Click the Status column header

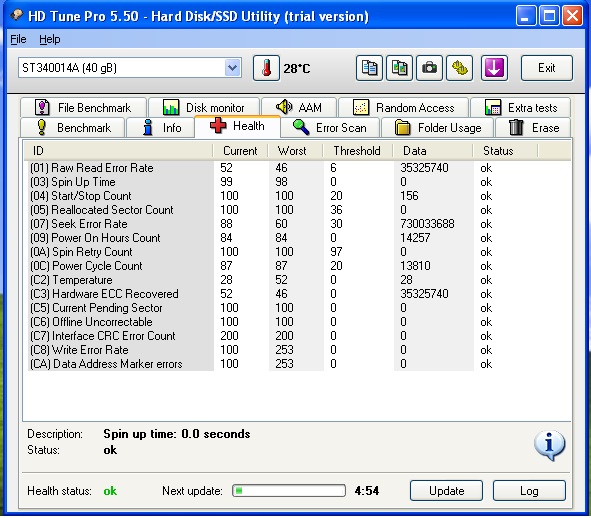[505, 151]
